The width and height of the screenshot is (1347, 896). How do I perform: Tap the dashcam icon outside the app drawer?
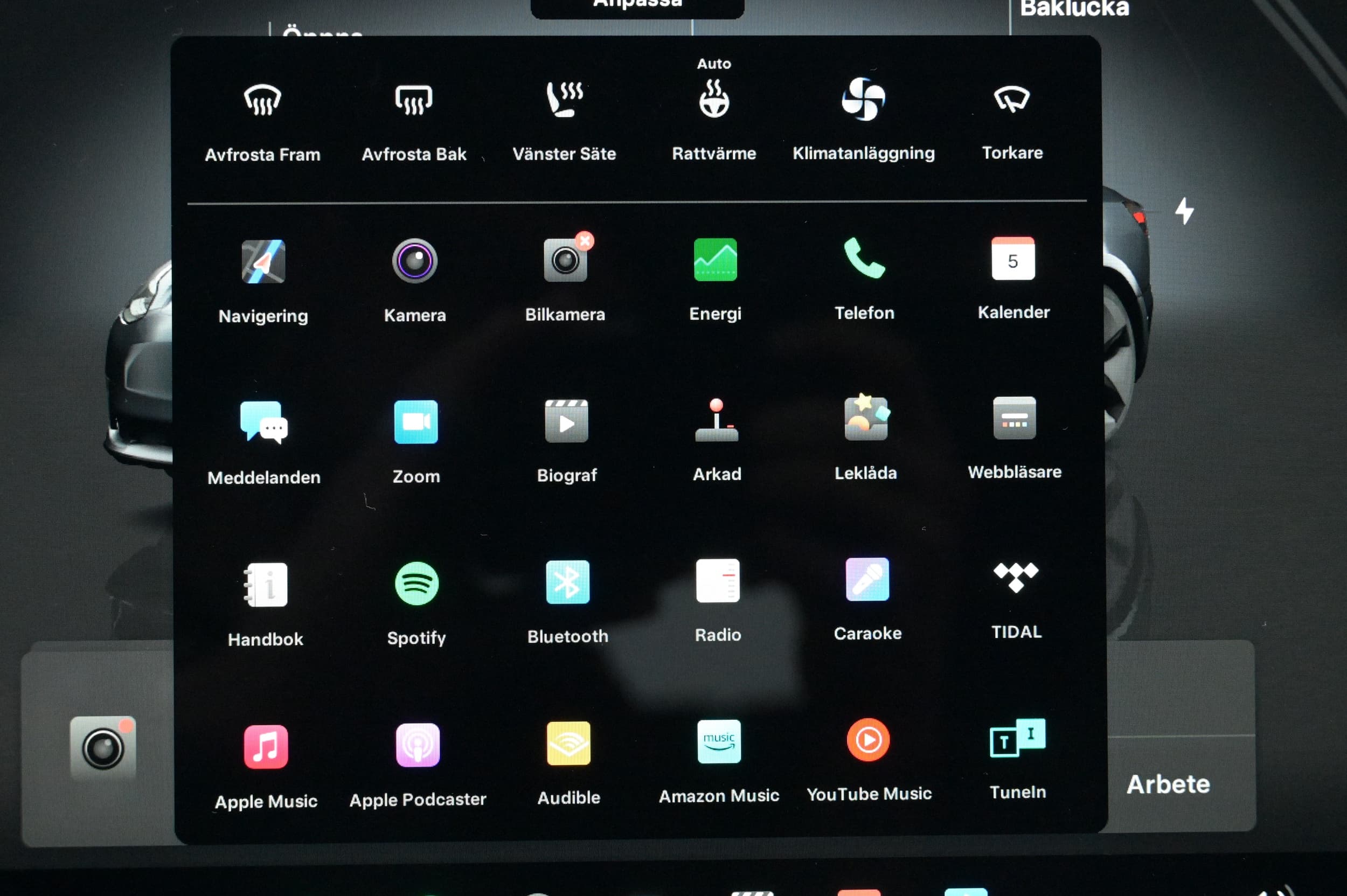(103, 748)
